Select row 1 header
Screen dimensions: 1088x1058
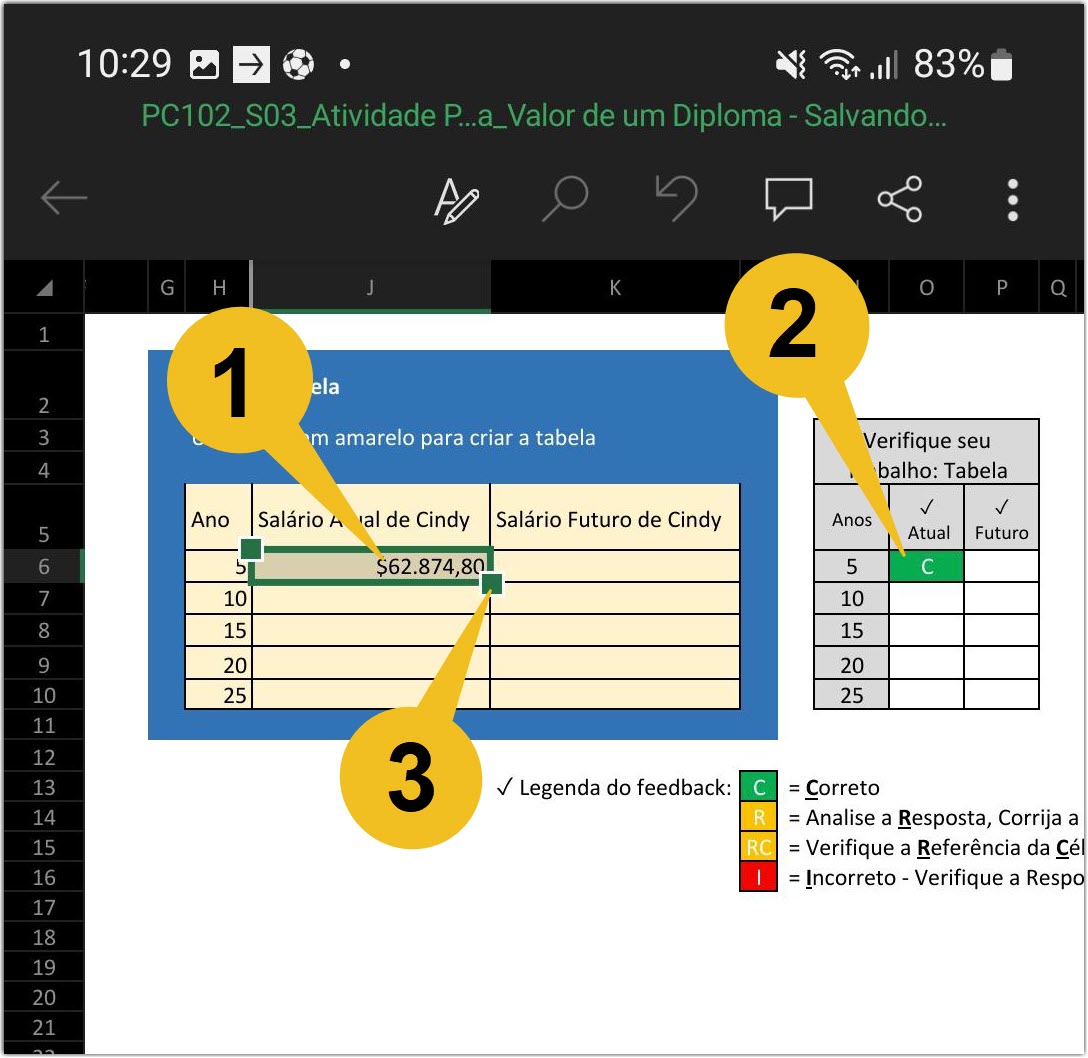pos(44,335)
